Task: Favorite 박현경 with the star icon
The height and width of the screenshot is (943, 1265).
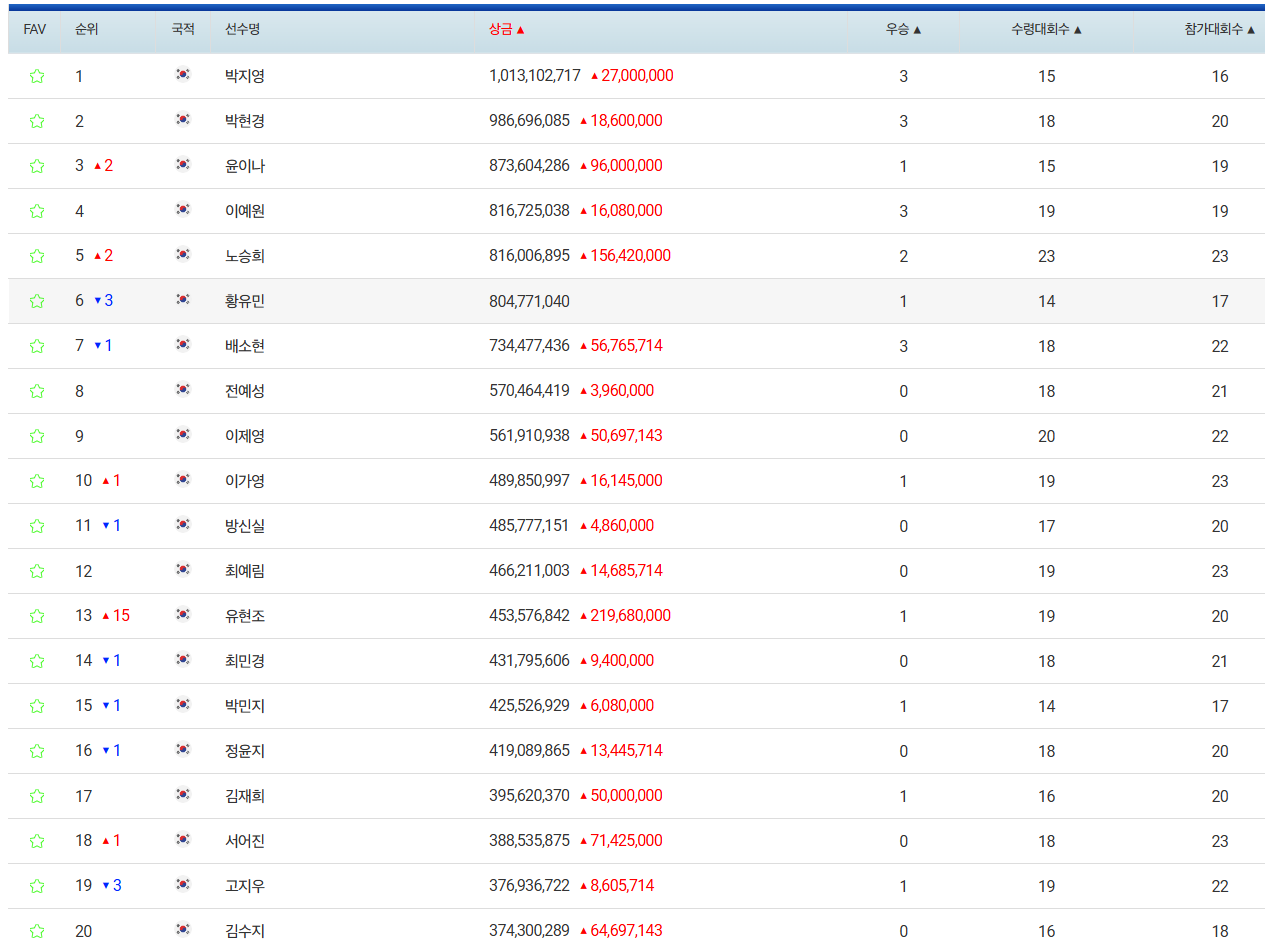Action: (37, 121)
